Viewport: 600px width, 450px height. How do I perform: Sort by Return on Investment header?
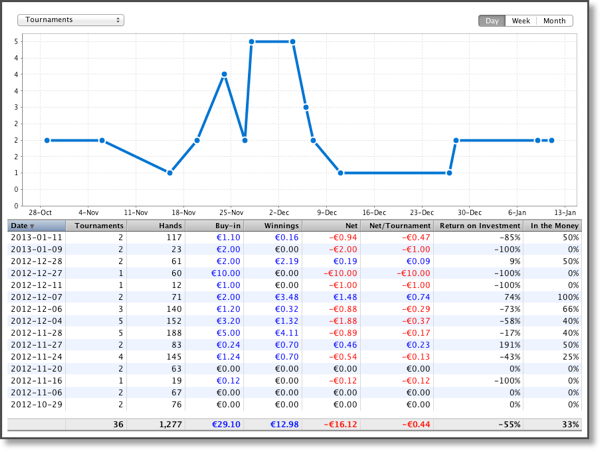coord(478,226)
